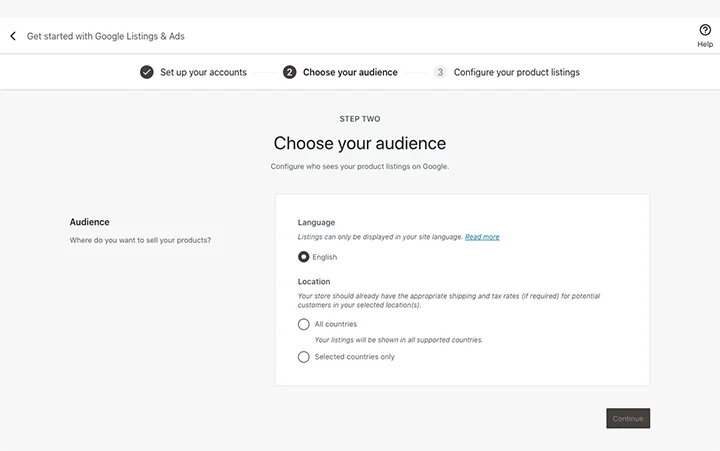
Task: Click the Get started with Google Listings title
Action: point(105,36)
